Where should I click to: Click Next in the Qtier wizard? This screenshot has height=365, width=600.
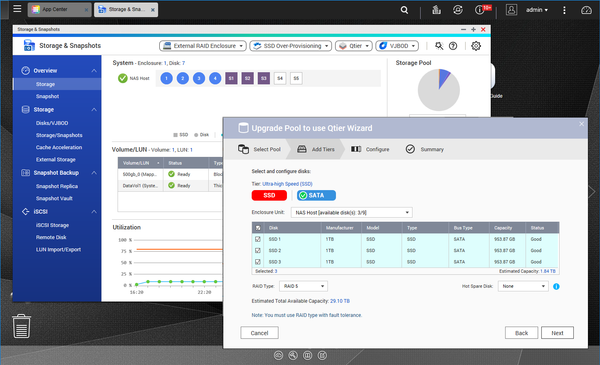(x=557, y=333)
